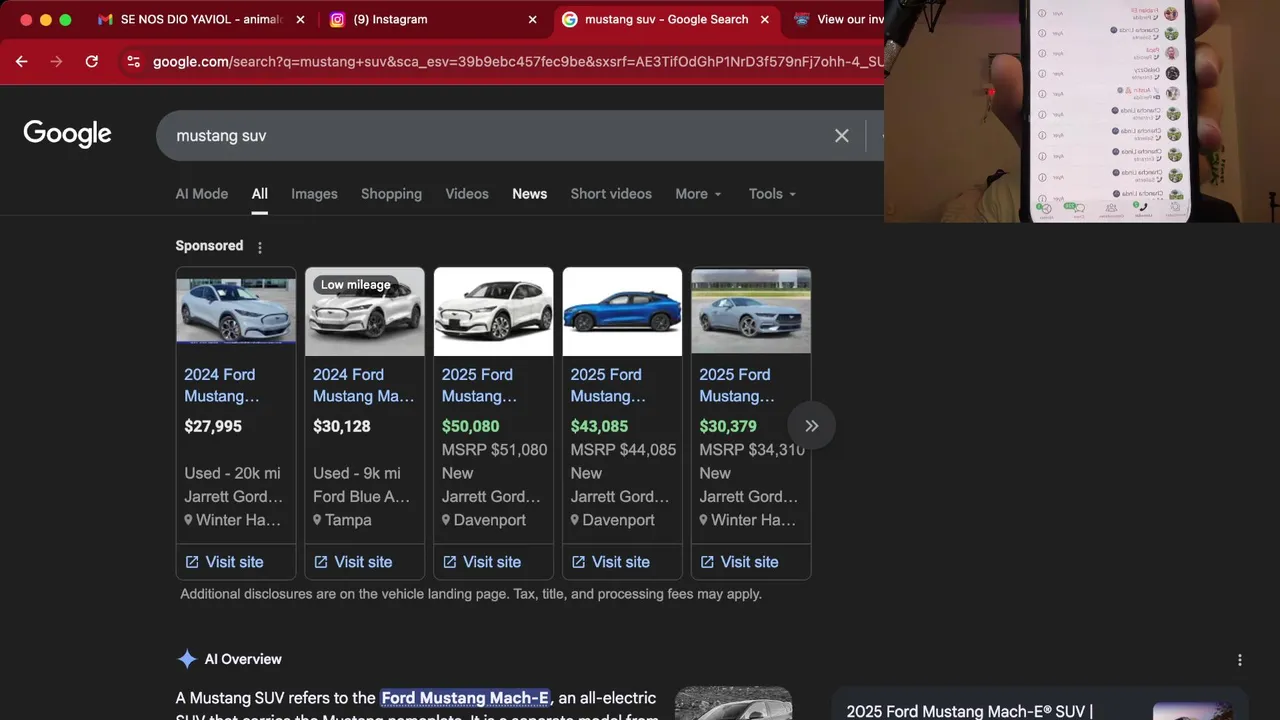The height and width of the screenshot is (720, 1280).
Task: Open external link icon on $27,995 card
Action: 192,562
